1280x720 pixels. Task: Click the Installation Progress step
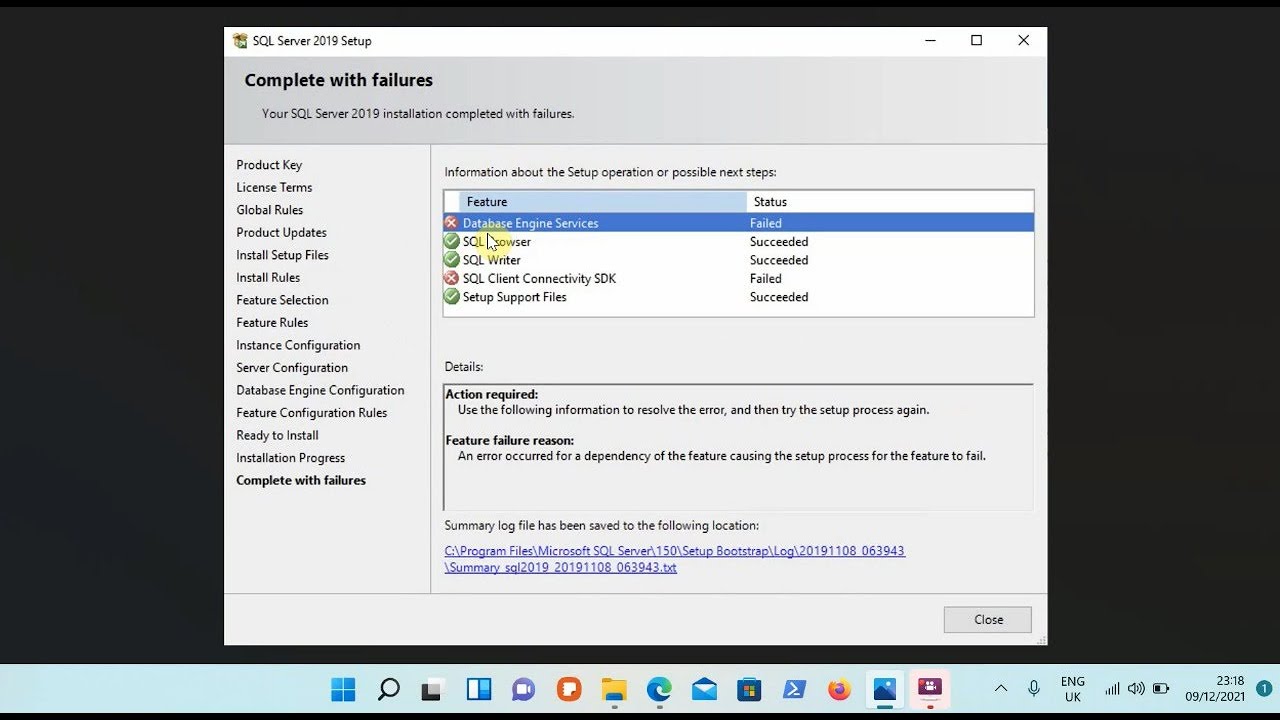click(290, 458)
